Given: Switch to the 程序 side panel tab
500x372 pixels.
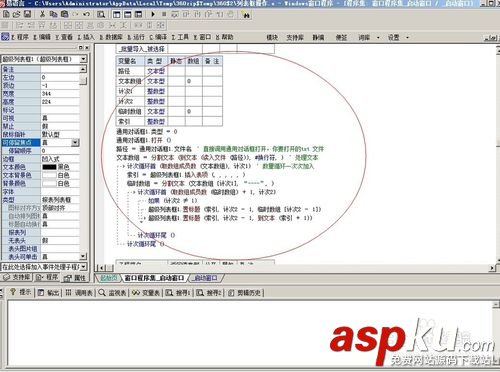Looking at the screenshot, I should pyautogui.click(x=47, y=277).
